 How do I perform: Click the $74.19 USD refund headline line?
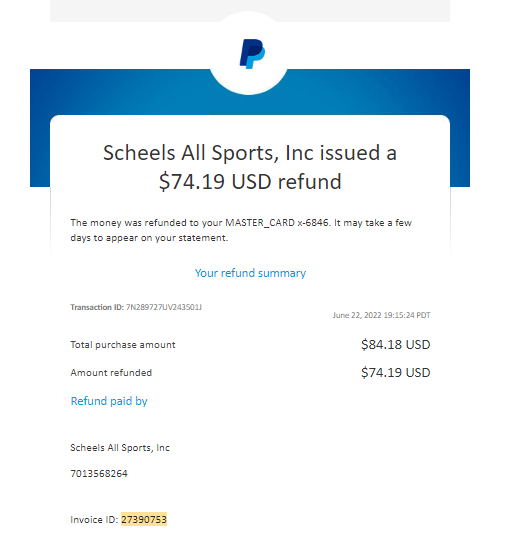coord(250,182)
